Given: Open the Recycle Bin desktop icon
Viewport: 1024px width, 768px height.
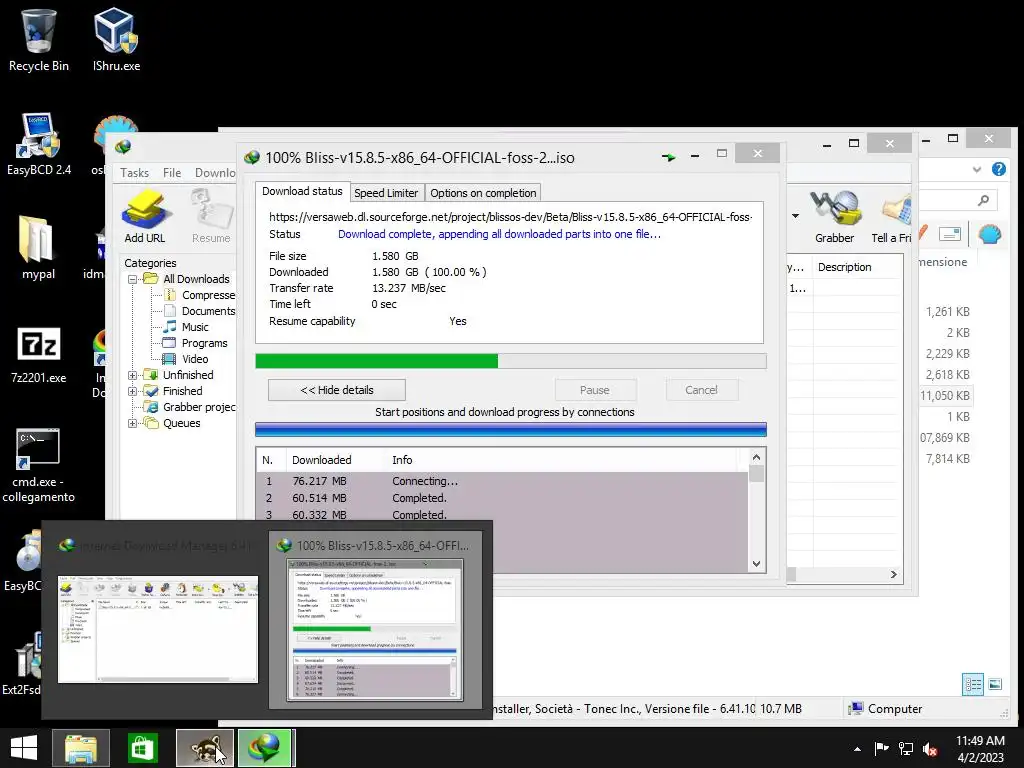Looking at the screenshot, I should pyautogui.click(x=39, y=40).
